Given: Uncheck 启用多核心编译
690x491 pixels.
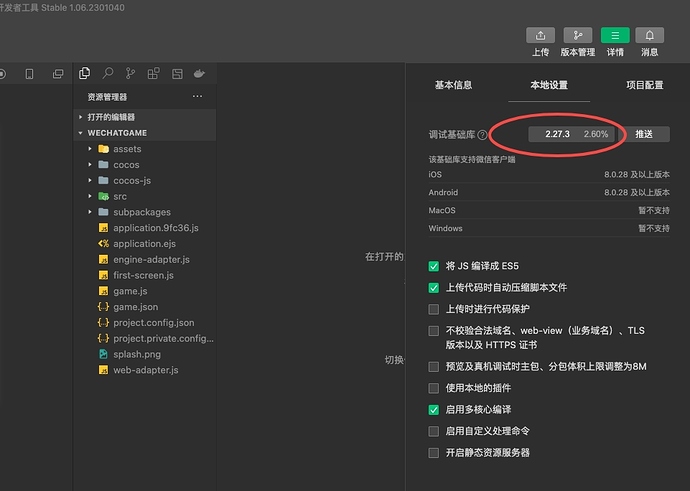Looking at the screenshot, I should click(433, 410).
